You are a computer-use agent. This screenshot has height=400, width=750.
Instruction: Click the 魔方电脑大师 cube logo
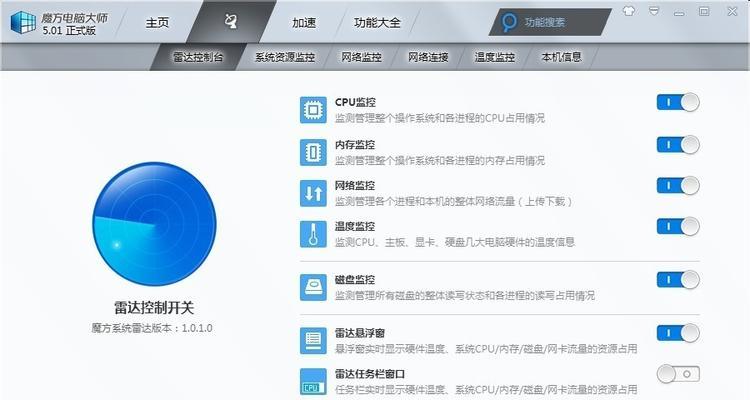click(x=23, y=22)
